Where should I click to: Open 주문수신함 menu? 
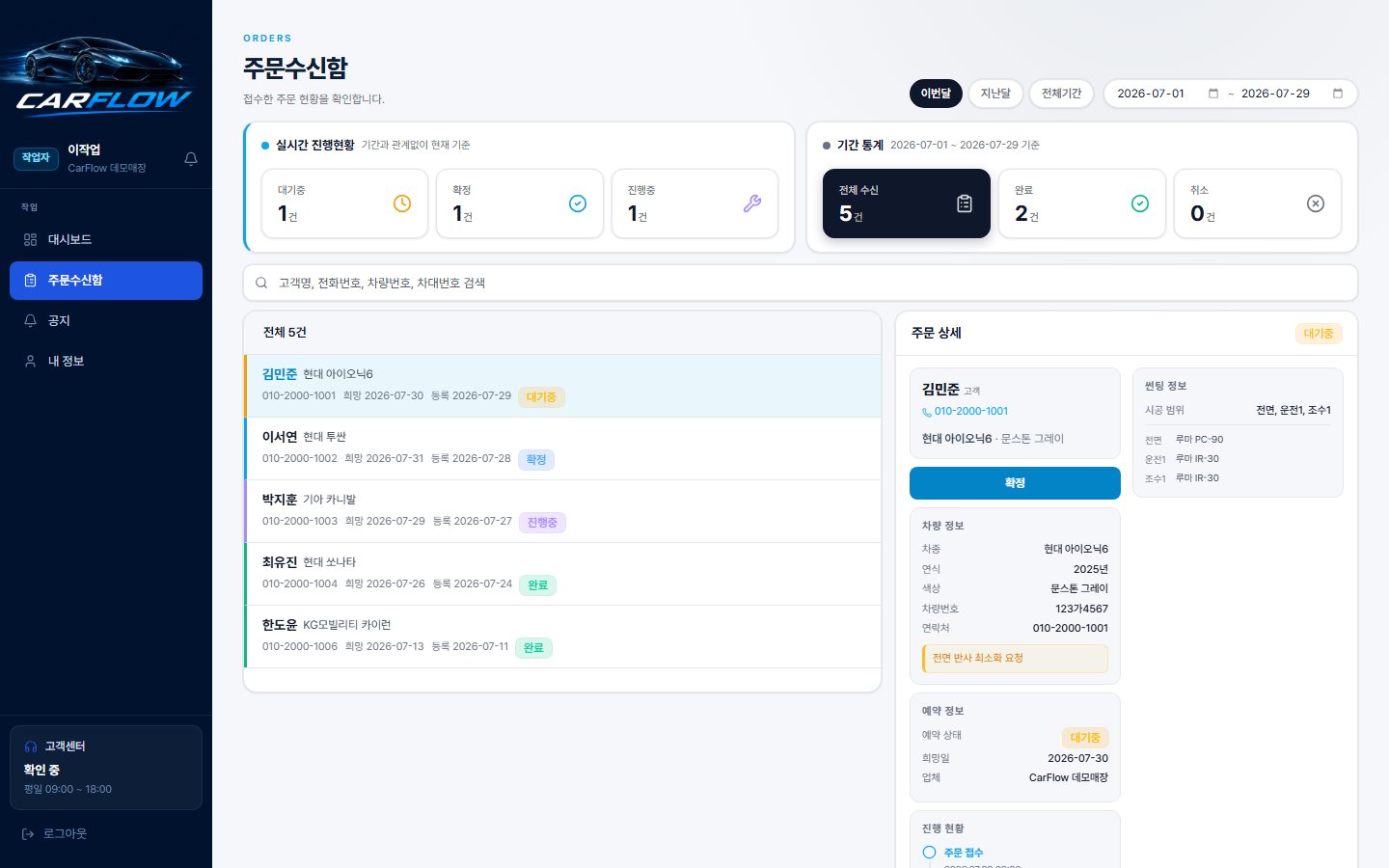106,280
